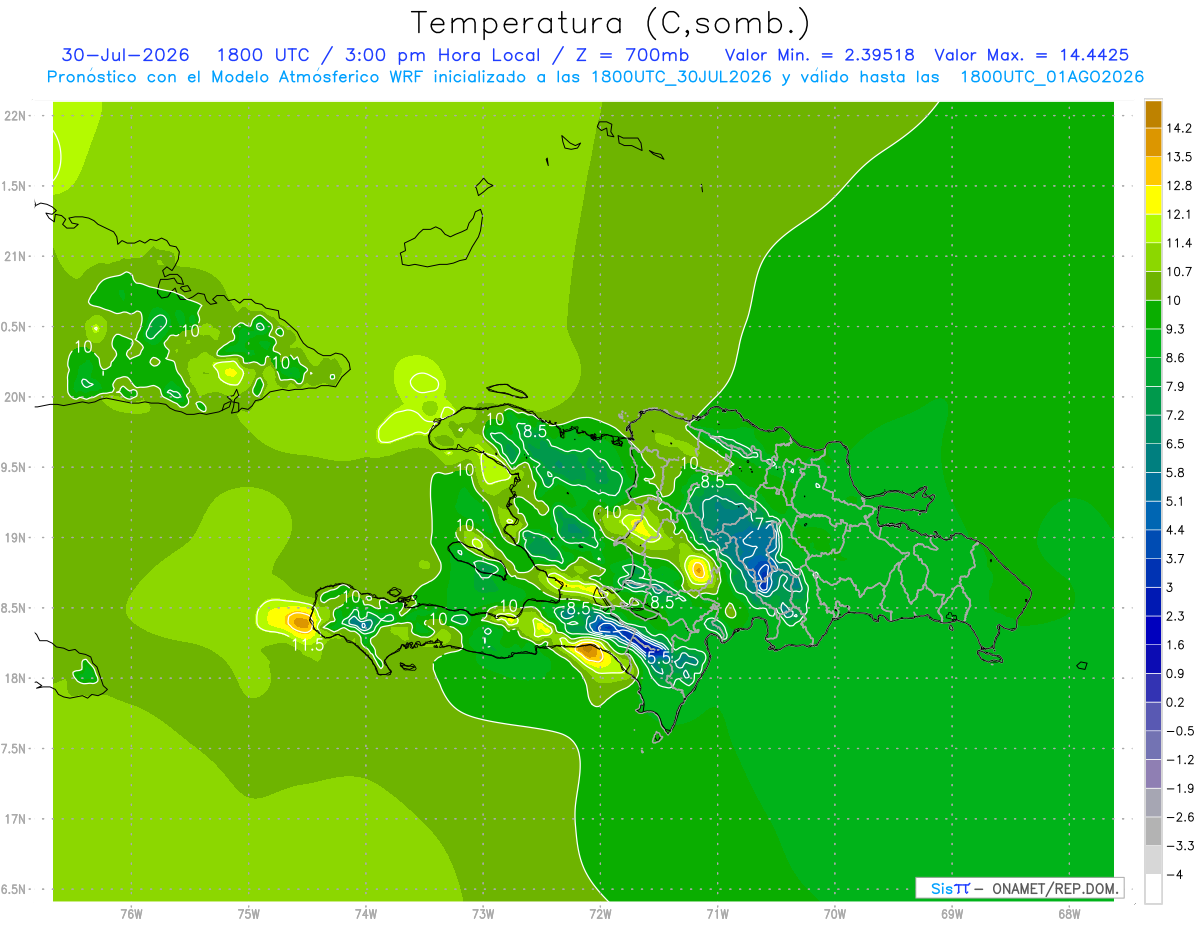Click the "7" contour label over Dominican Republic
The image size is (1200, 927).
[x=760, y=523]
